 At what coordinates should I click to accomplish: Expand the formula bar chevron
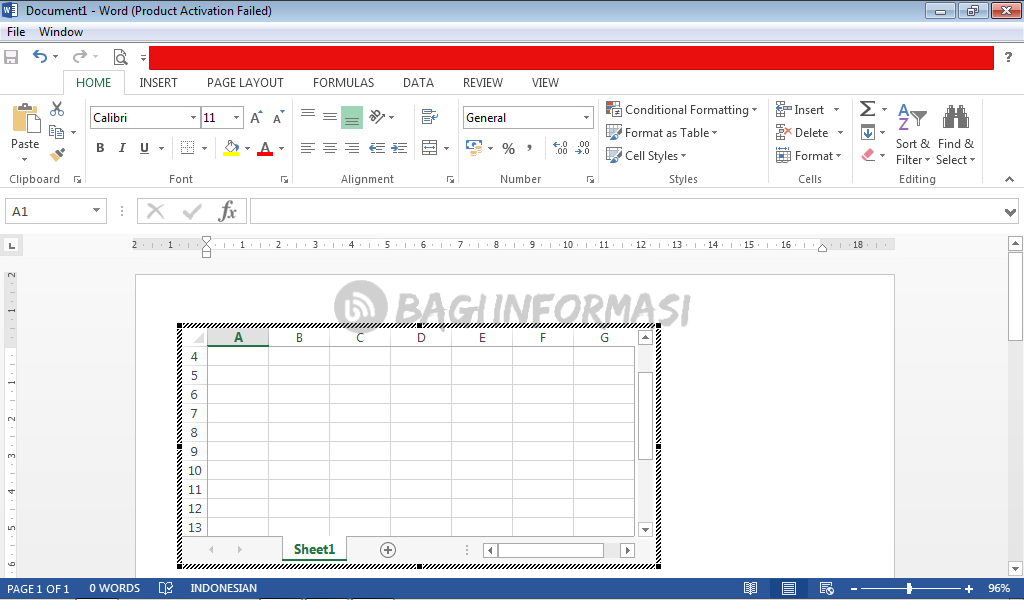pyautogui.click(x=1010, y=212)
